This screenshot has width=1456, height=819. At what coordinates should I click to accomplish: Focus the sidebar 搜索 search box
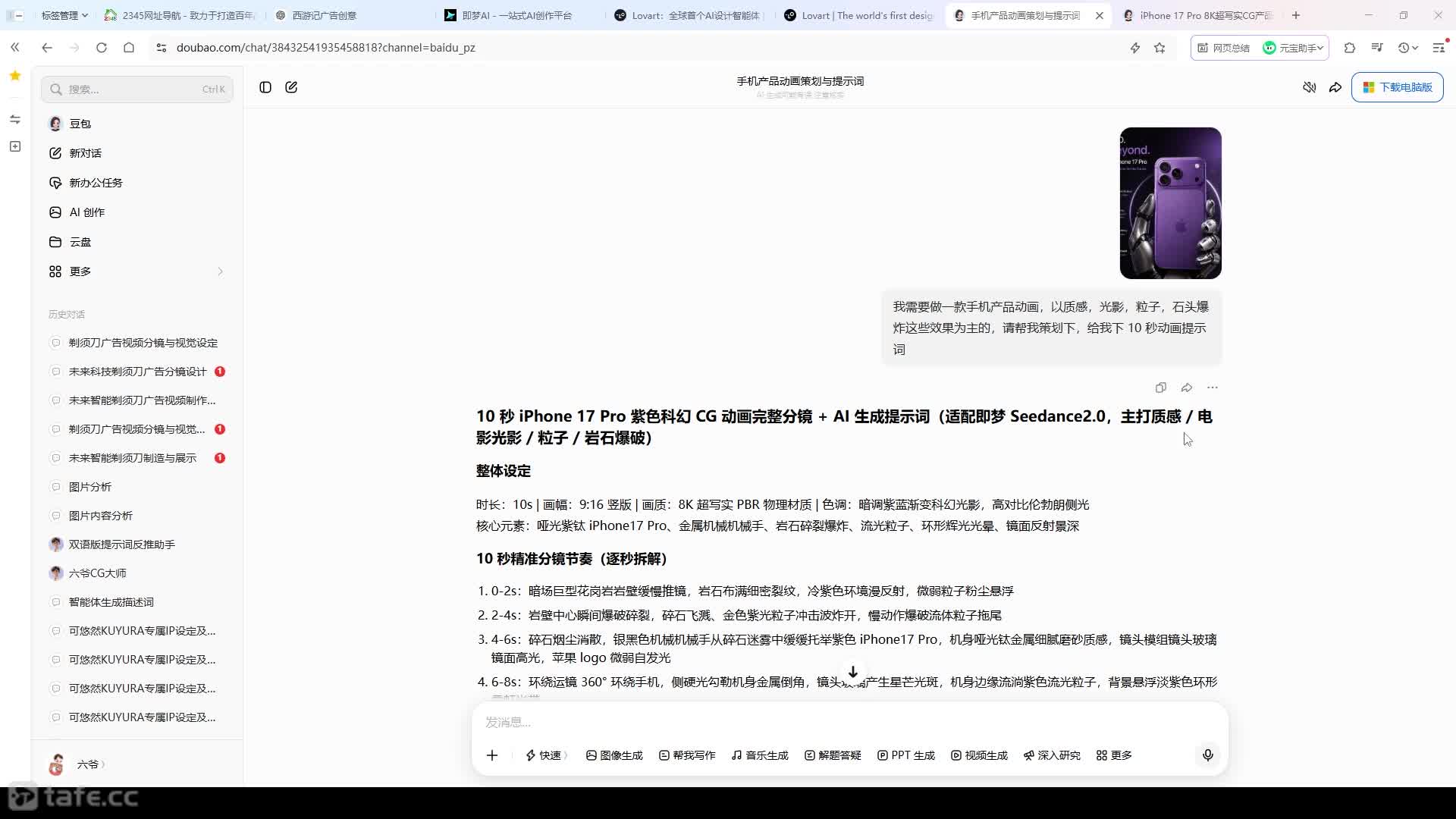point(137,89)
